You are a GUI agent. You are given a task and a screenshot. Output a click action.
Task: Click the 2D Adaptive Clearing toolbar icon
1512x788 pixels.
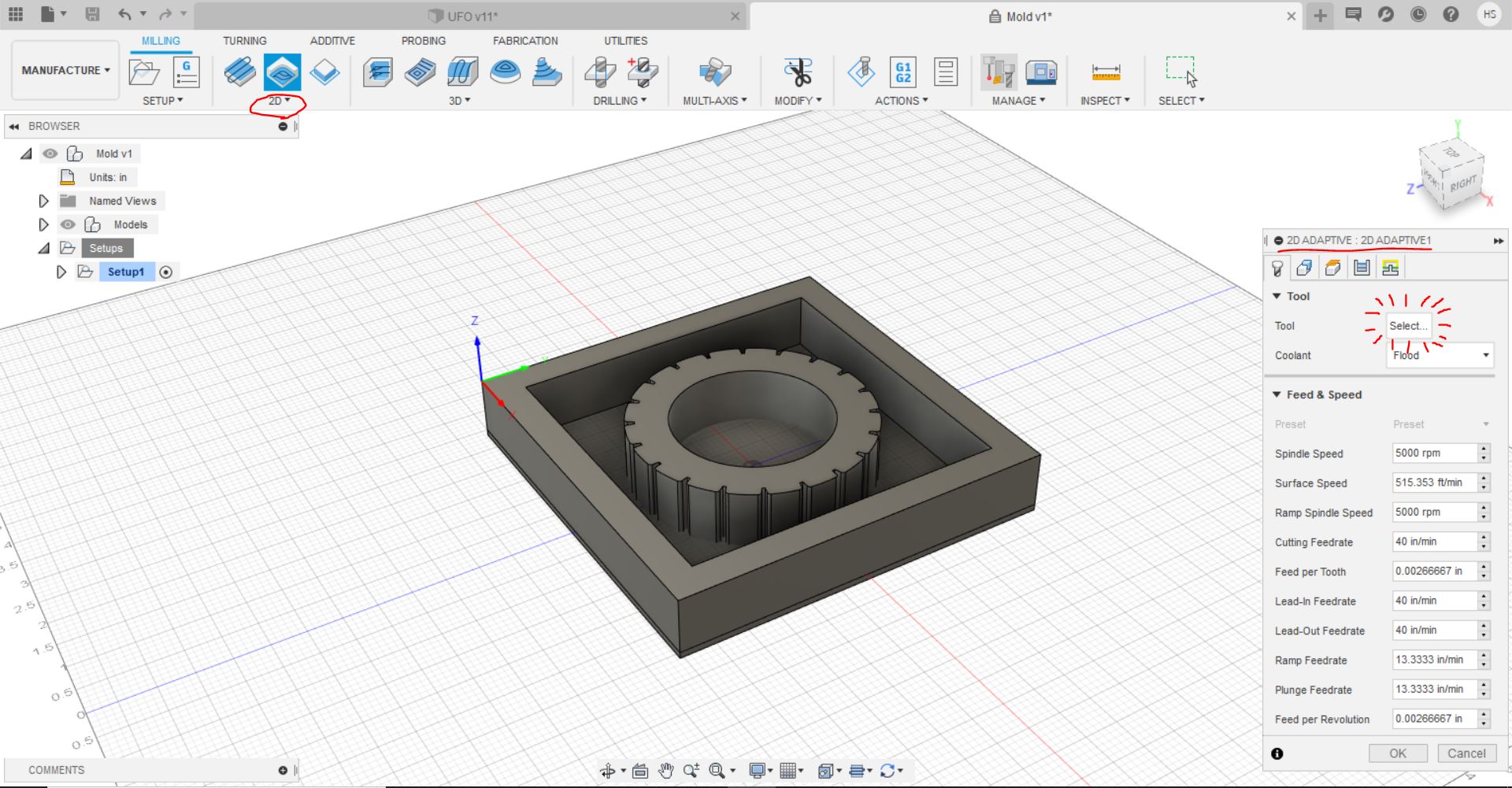(282, 72)
